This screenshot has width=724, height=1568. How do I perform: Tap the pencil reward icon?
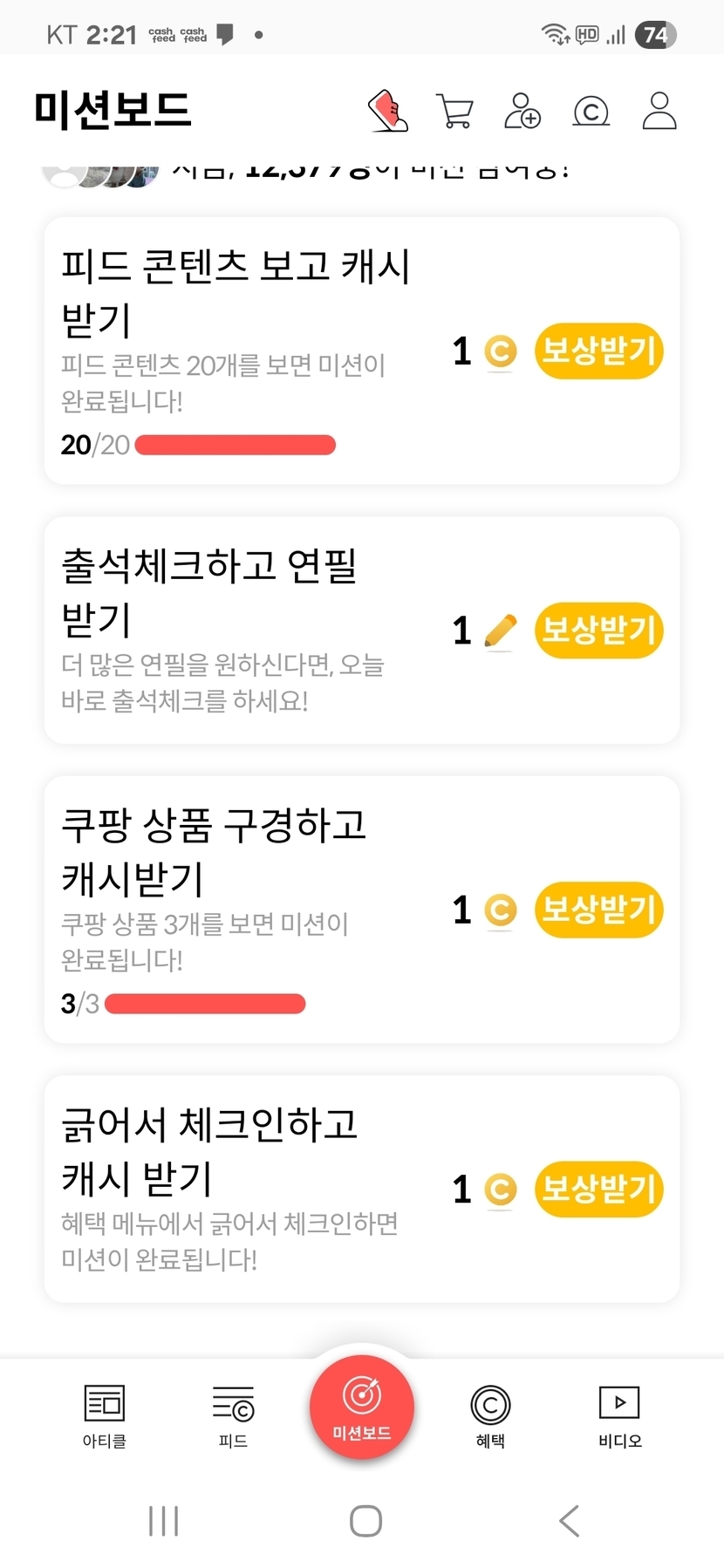[500, 631]
